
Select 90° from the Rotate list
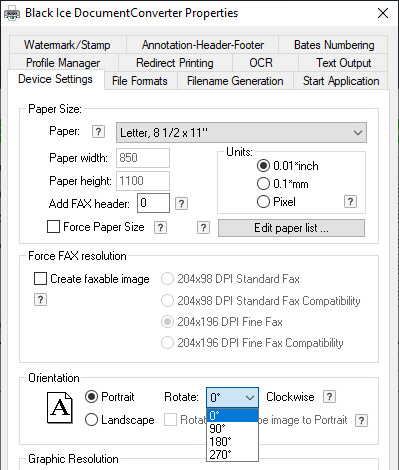point(232,428)
